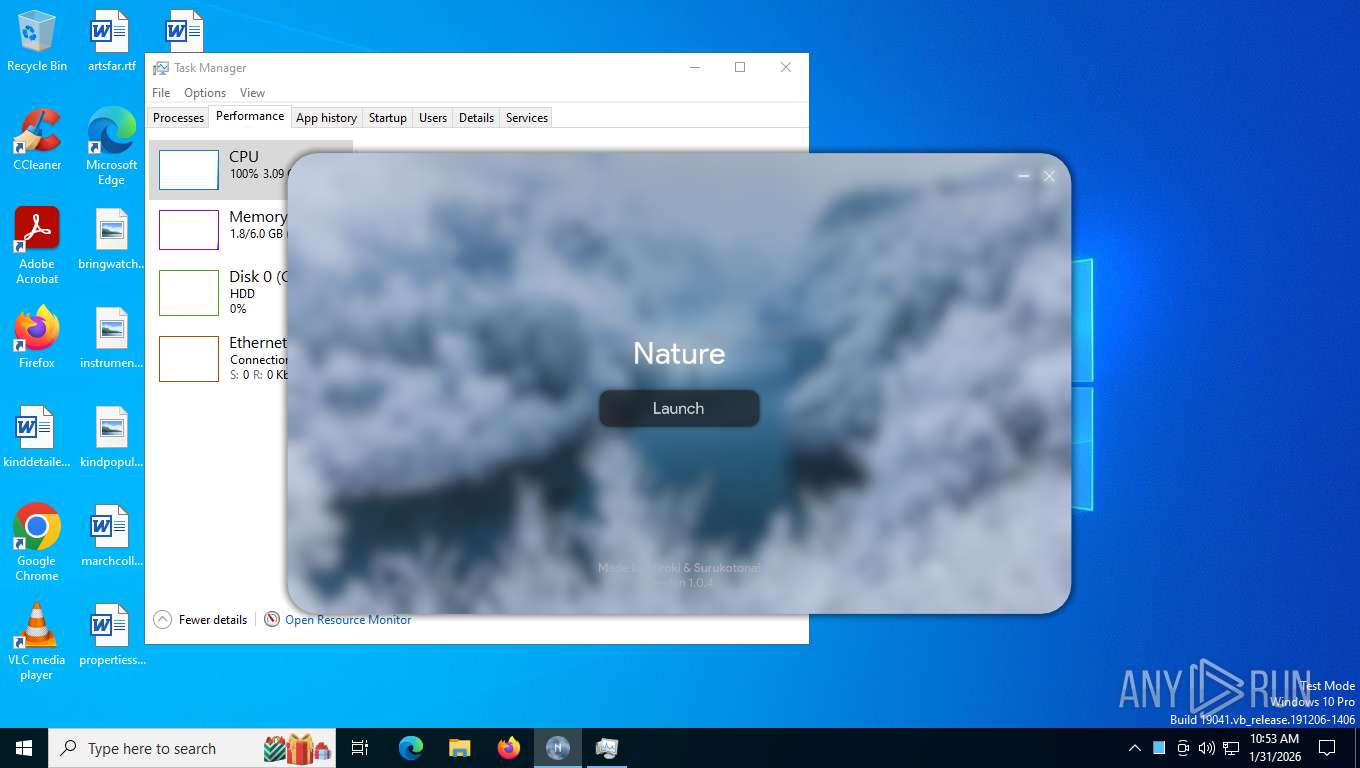Activate the Task Manager taskbar button
Screen dimensions: 1360x768
click(x=607, y=748)
